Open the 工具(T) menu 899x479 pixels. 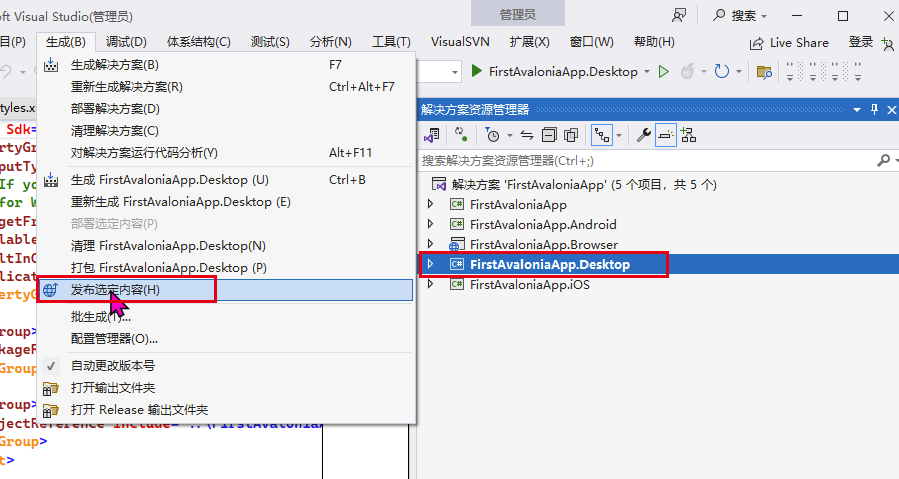391,42
